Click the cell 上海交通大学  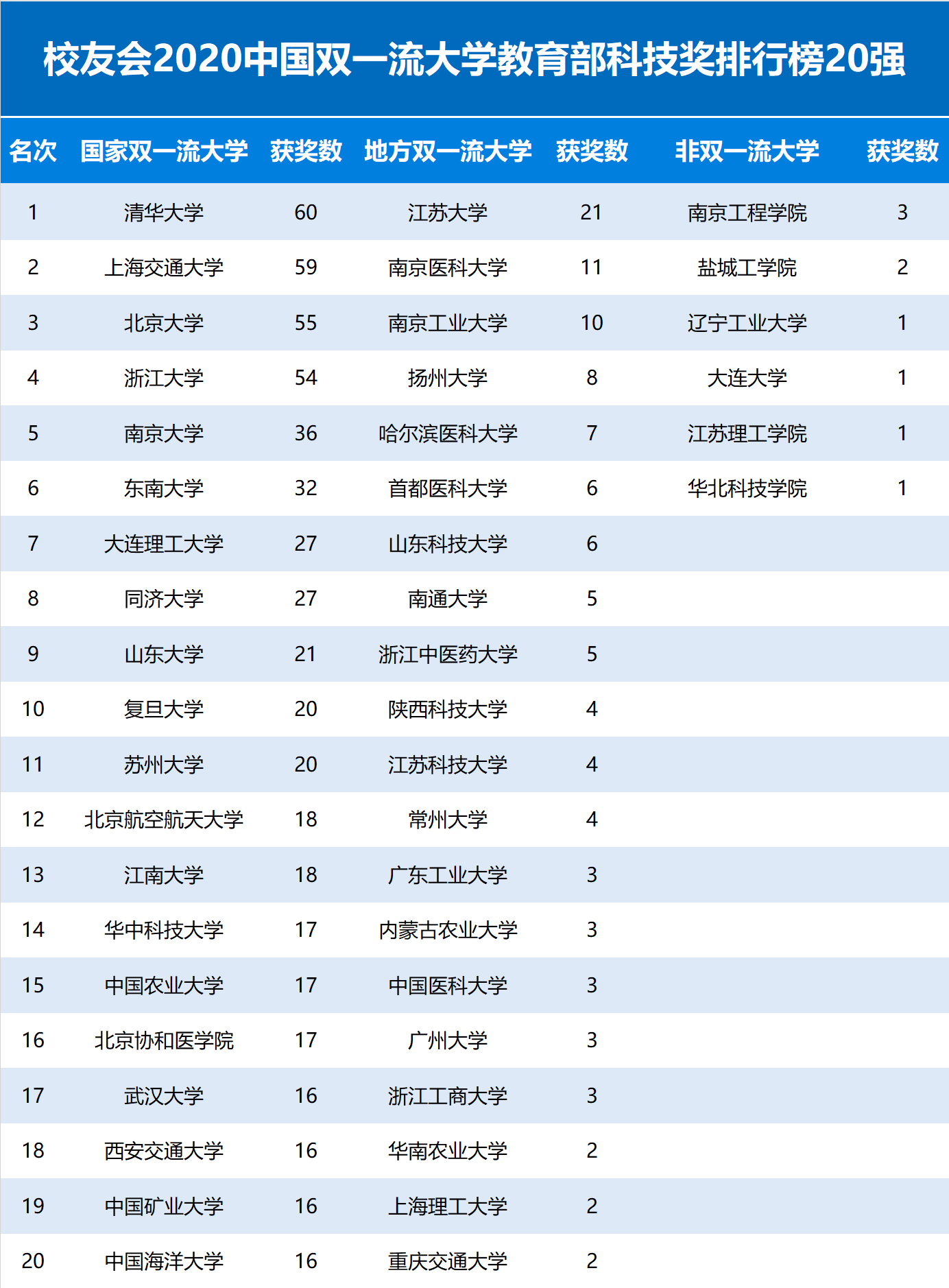pyautogui.click(x=164, y=267)
